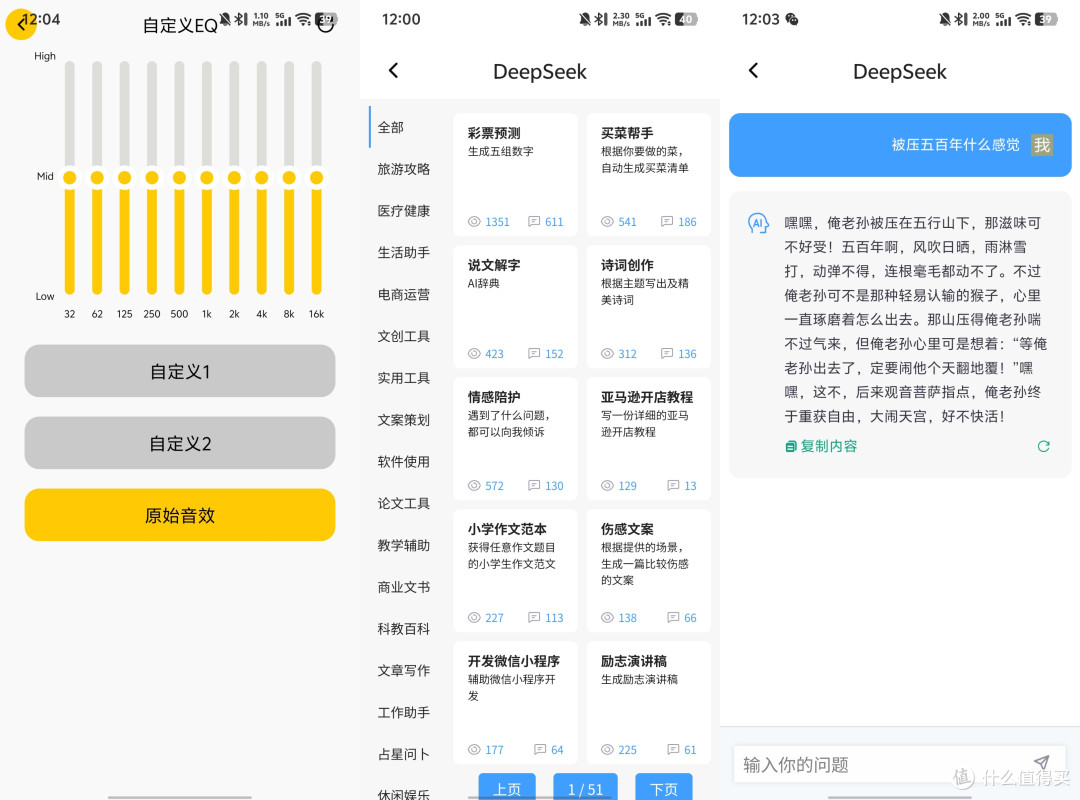Adjust the 1k frequency slider knob
Viewport: 1080px width, 800px height.
207,178
